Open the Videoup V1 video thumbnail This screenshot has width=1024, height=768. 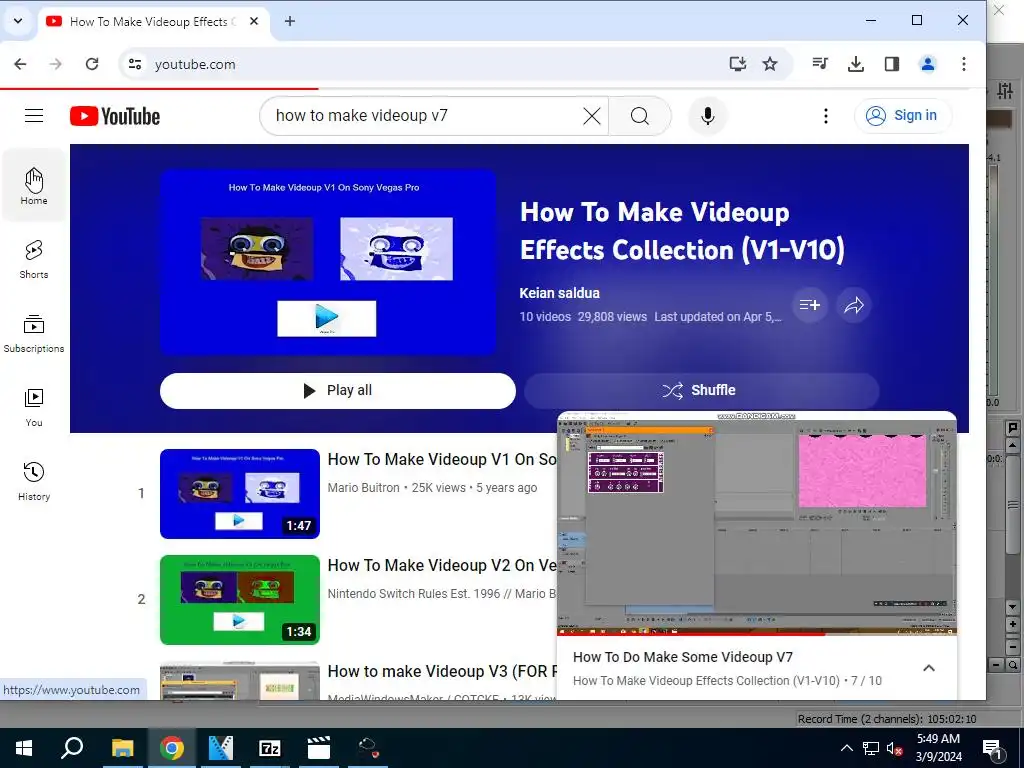(x=240, y=494)
